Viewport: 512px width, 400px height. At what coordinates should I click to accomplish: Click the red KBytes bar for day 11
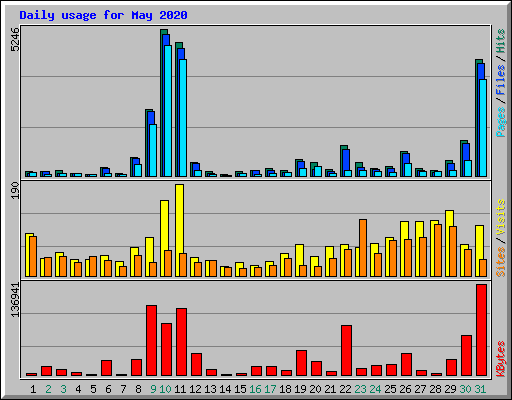click(181, 342)
